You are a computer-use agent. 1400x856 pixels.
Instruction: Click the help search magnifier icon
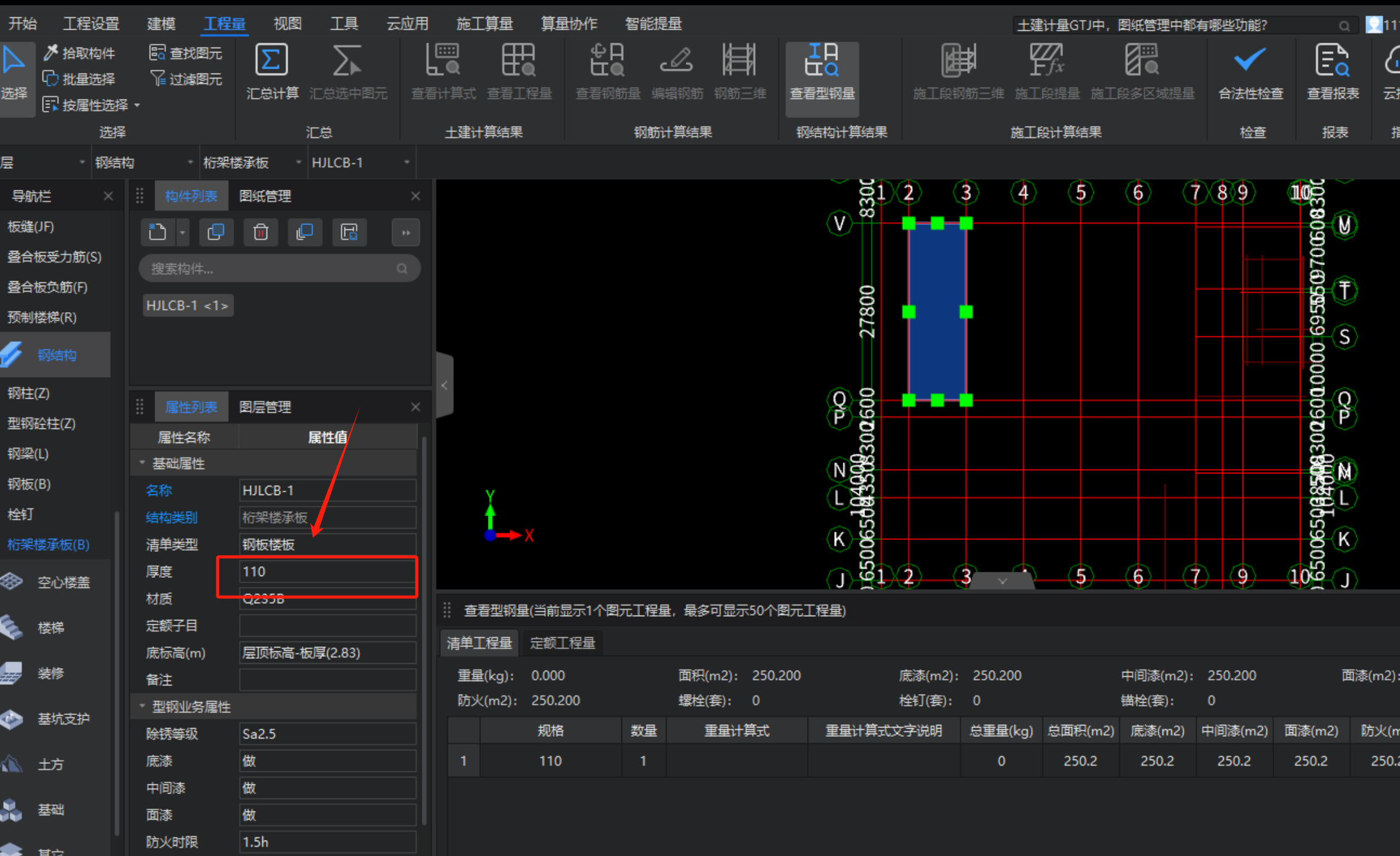(1344, 25)
